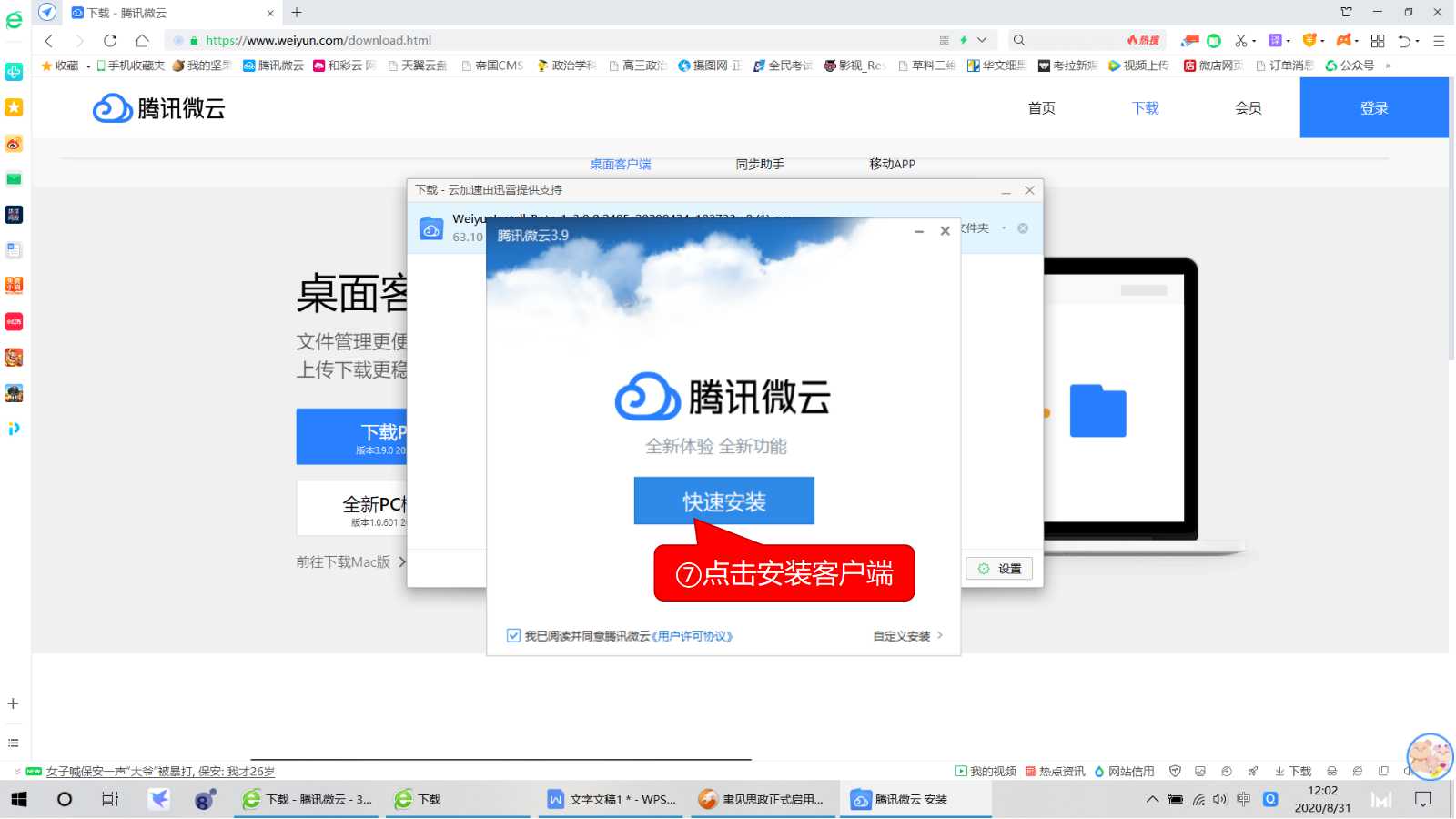Open the Task View taskbar icon
Viewport: 1456px width, 819px height.
coord(110,799)
